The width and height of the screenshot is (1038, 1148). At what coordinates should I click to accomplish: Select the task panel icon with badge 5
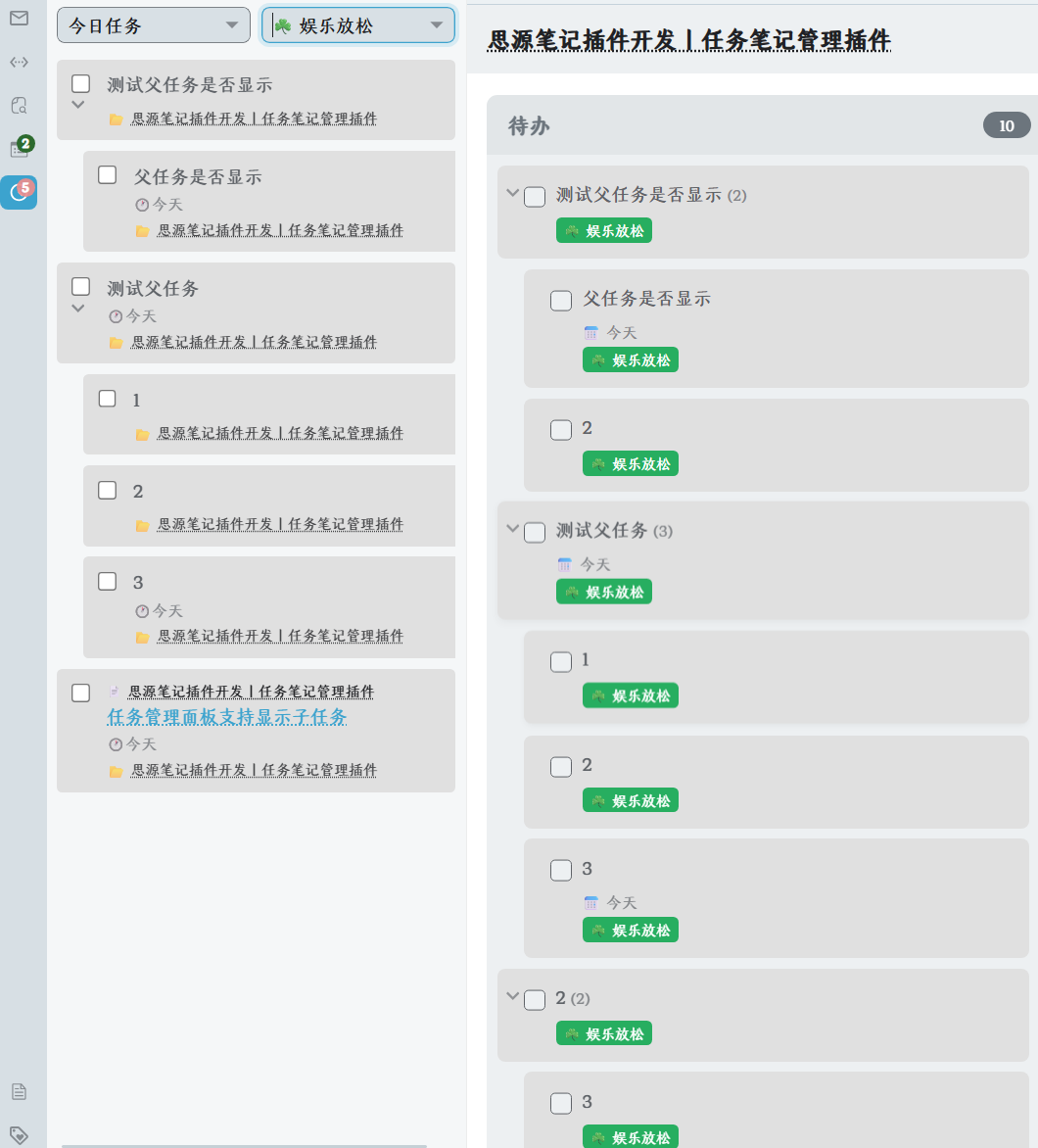tap(19, 193)
